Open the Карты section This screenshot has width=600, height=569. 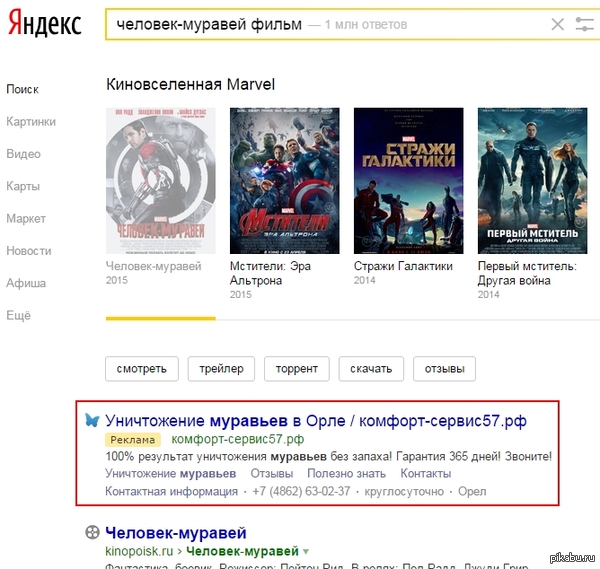pyautogui.click(x=23, y=186)
